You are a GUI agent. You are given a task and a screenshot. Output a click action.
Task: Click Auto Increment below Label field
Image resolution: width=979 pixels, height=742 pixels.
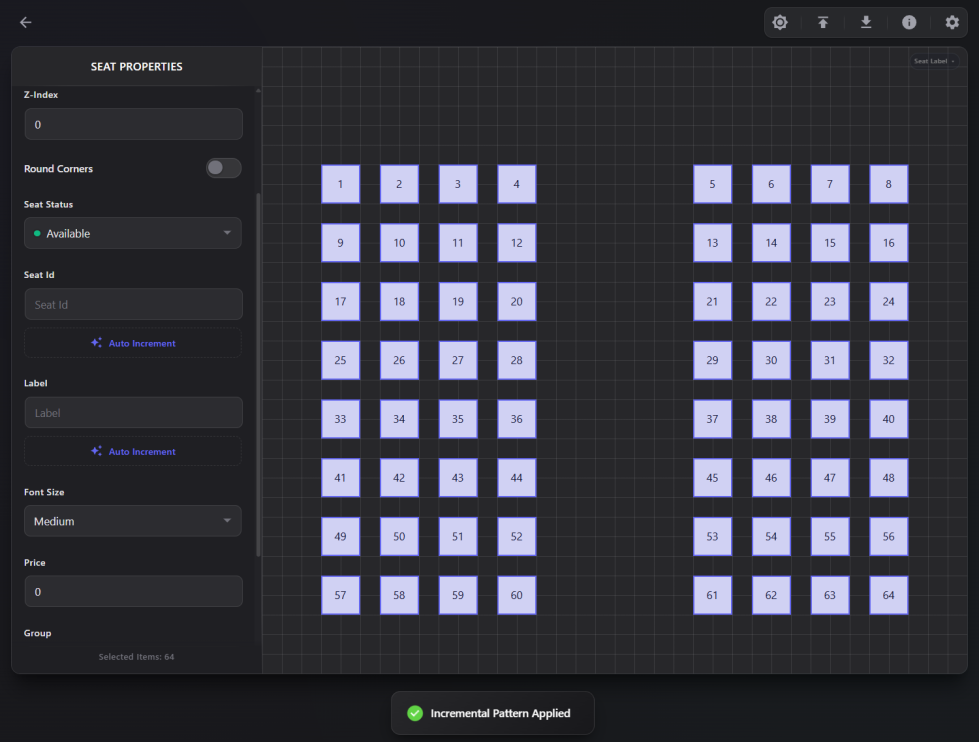tap(133, 451)
